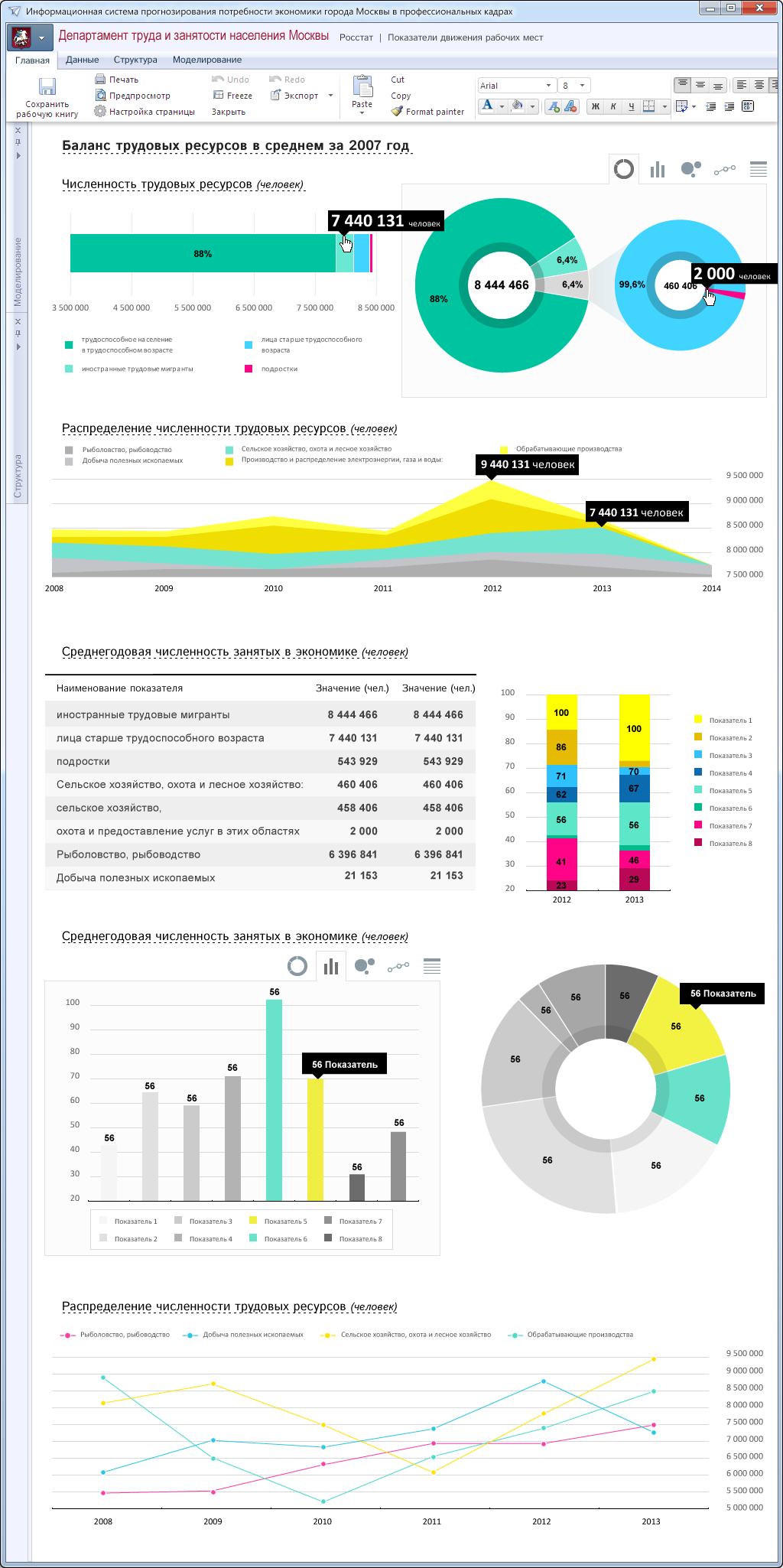
Task: Switch to the Данные ribbon tab
Action: coord(82,60)
